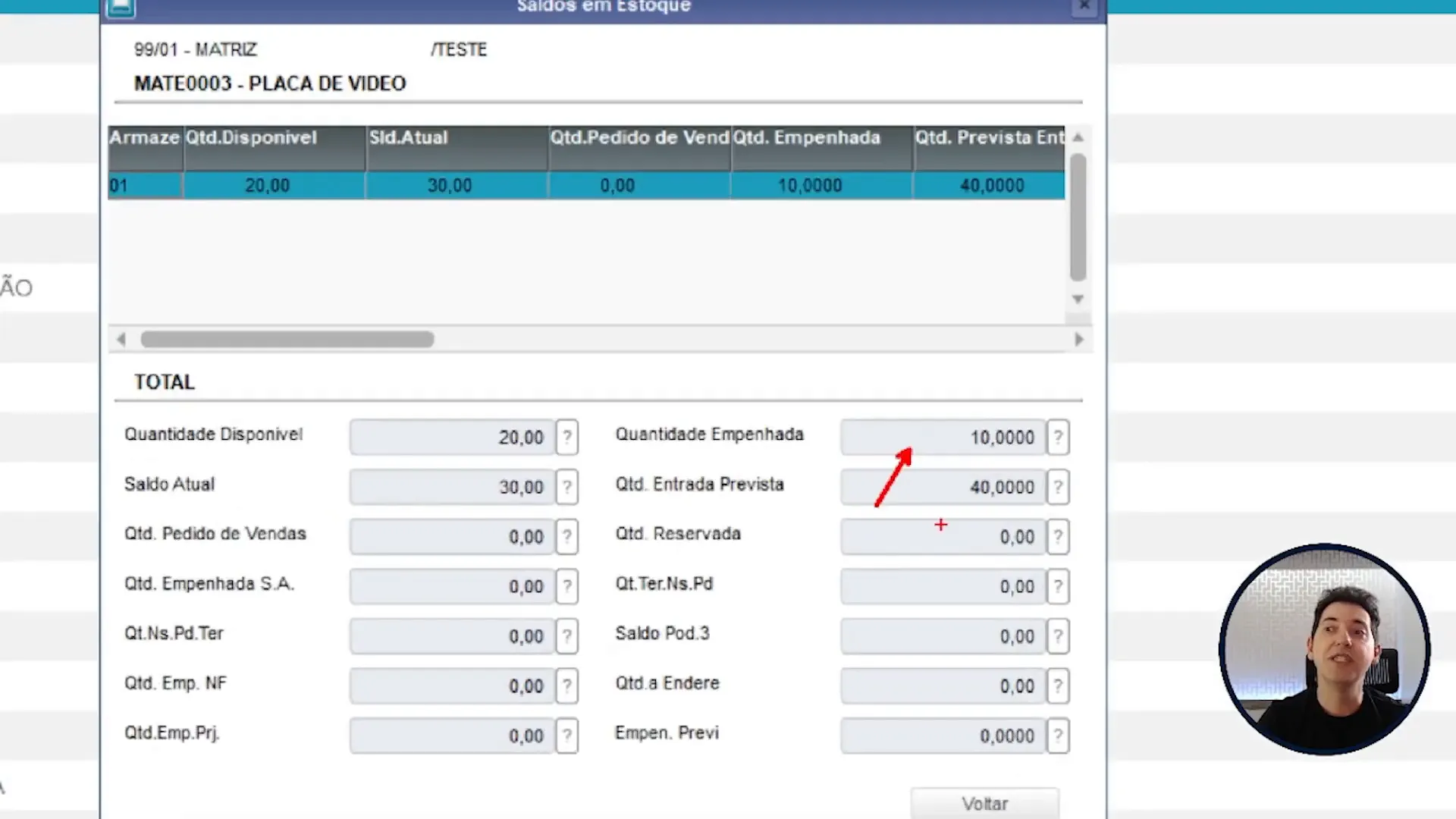Click the Quantidade Empenhada value field
1456x819 pixels.
[x=943, y=438]
